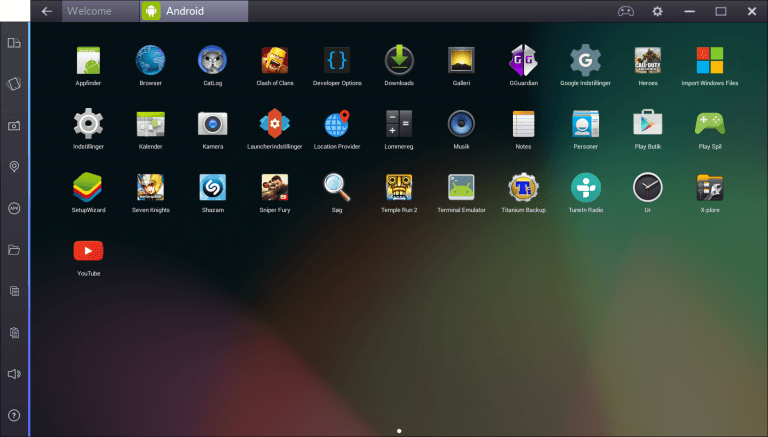Open the Downloads app

click(x=399, y=60)
